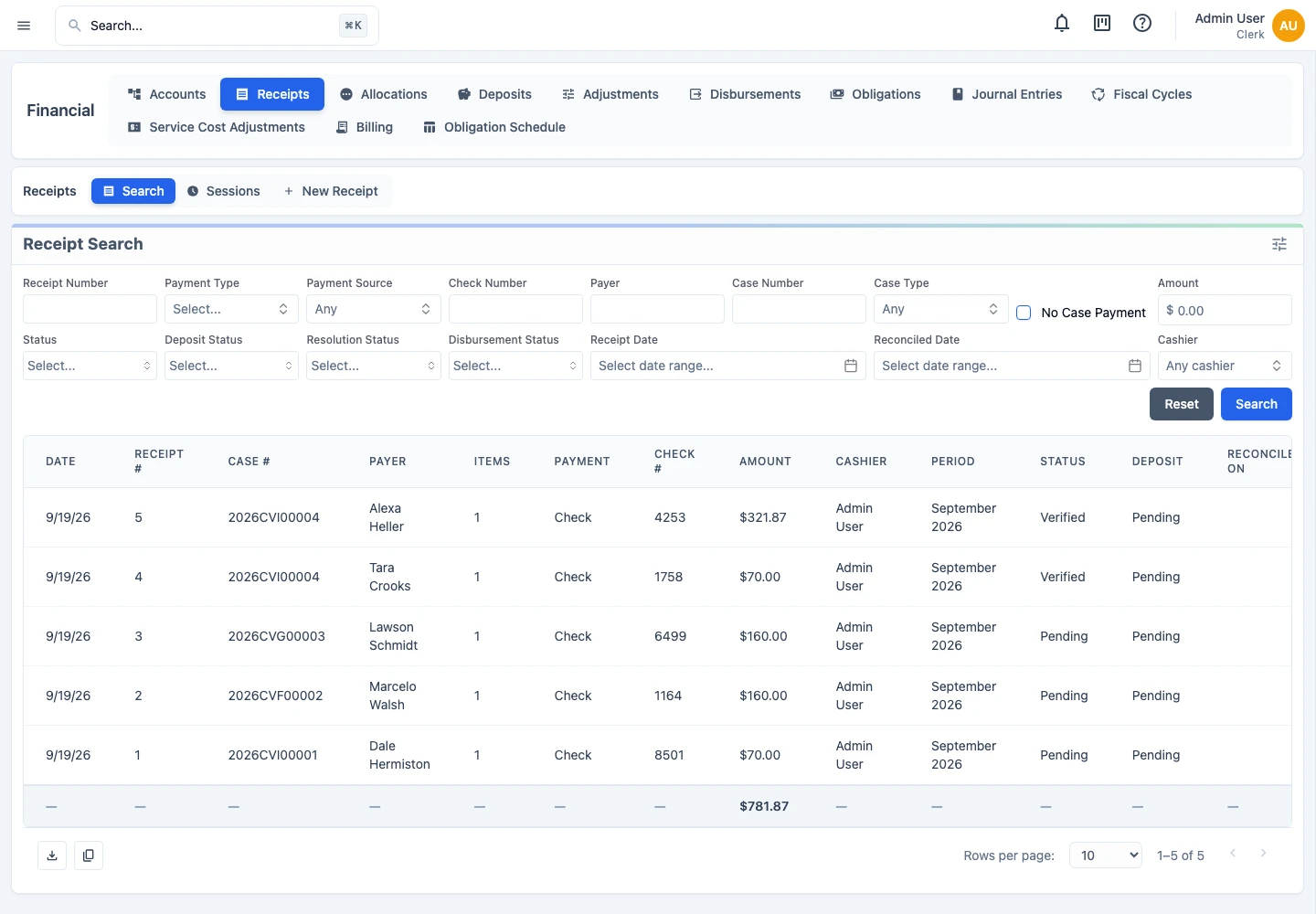The height and width of the screenshot is (914, 1316).
Task: Open the Deposits tab
Action: (494, 94)
